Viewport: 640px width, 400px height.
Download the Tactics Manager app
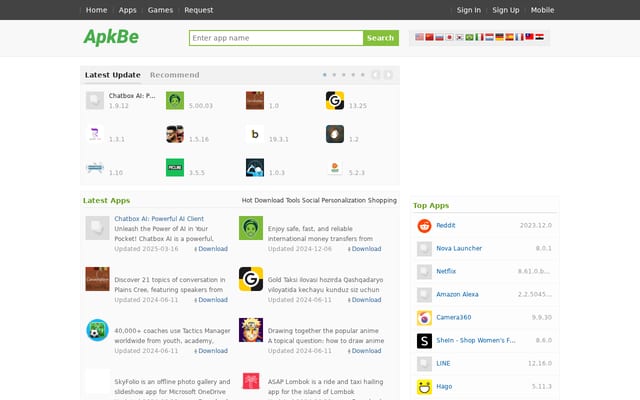pos(211,351)
